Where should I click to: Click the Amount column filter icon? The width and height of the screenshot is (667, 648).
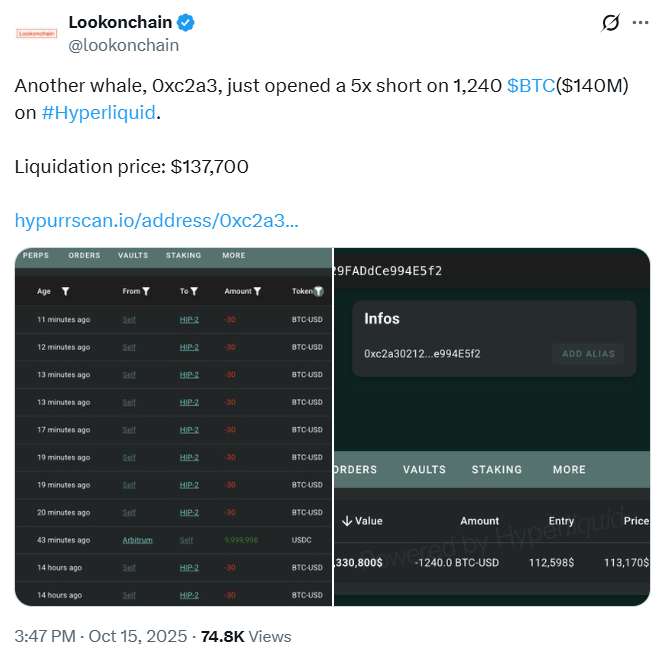coord(258,291)
